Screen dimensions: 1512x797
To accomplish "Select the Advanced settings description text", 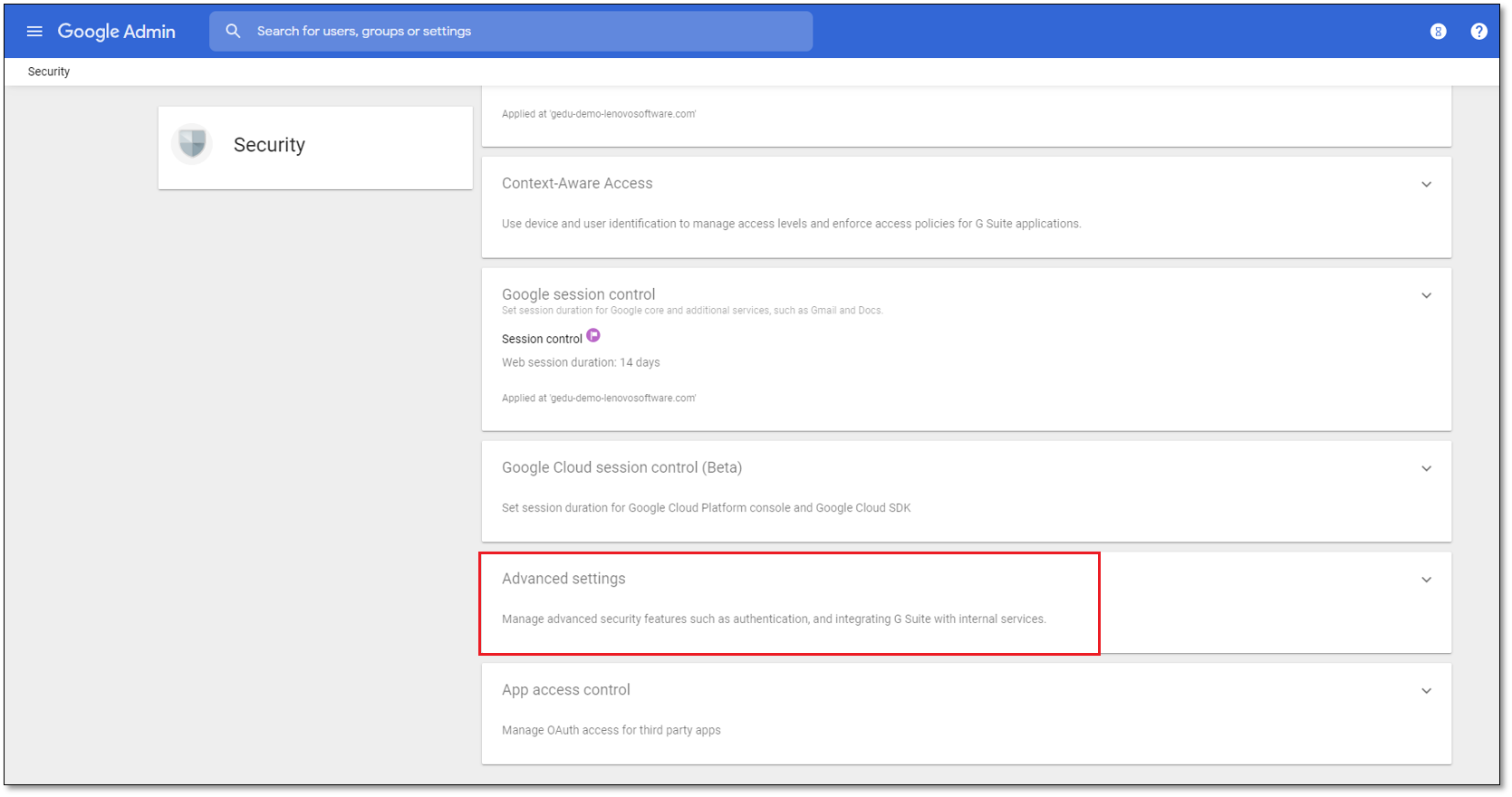I will click(x=774, y=619).
